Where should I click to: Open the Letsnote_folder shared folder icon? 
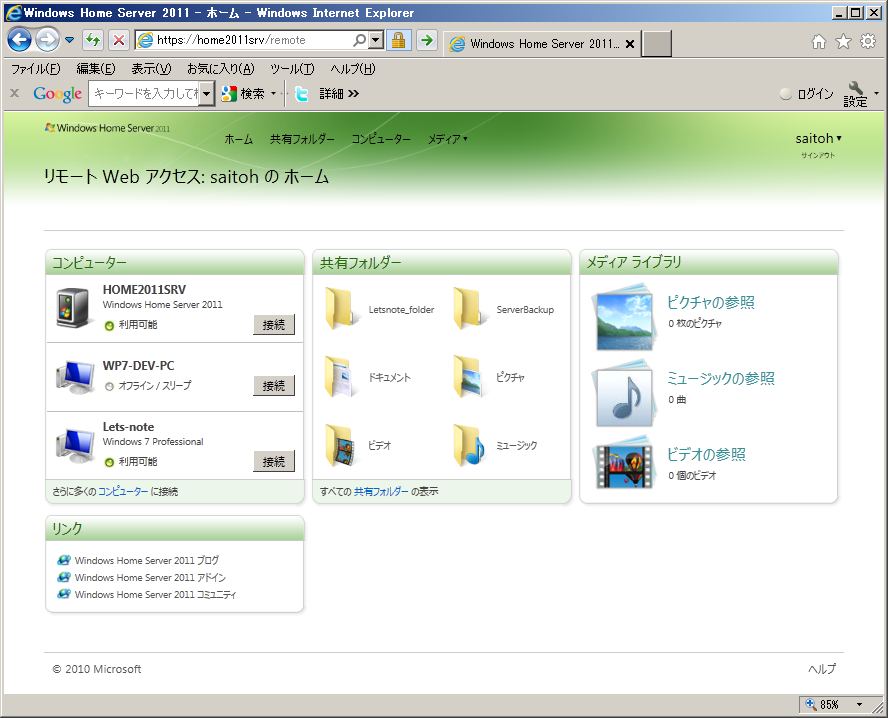tap(341, 309)
